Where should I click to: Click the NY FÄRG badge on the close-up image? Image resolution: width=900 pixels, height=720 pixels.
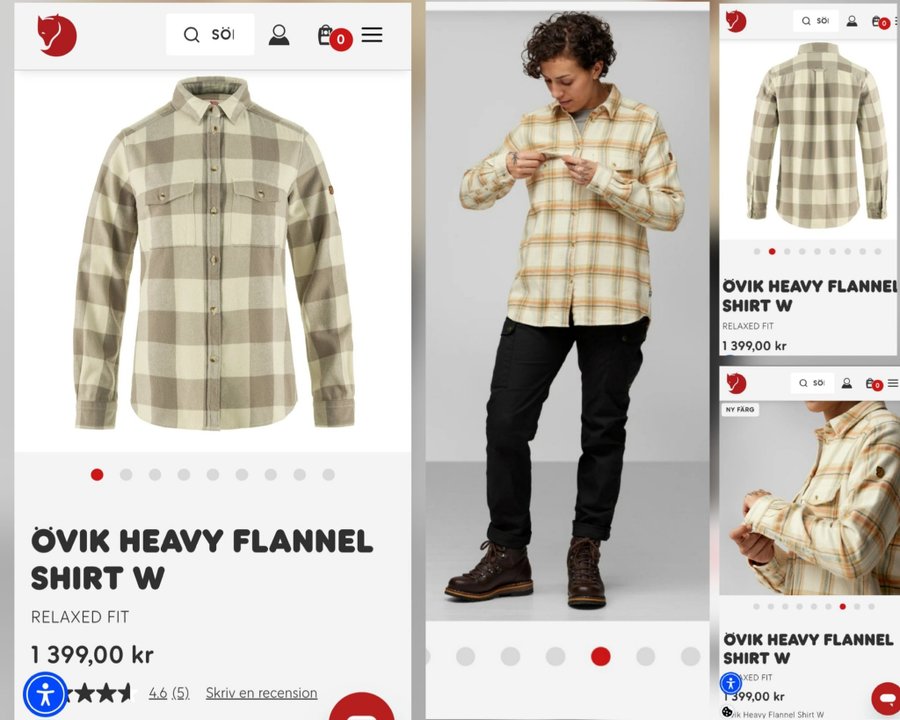coord(740,409)
